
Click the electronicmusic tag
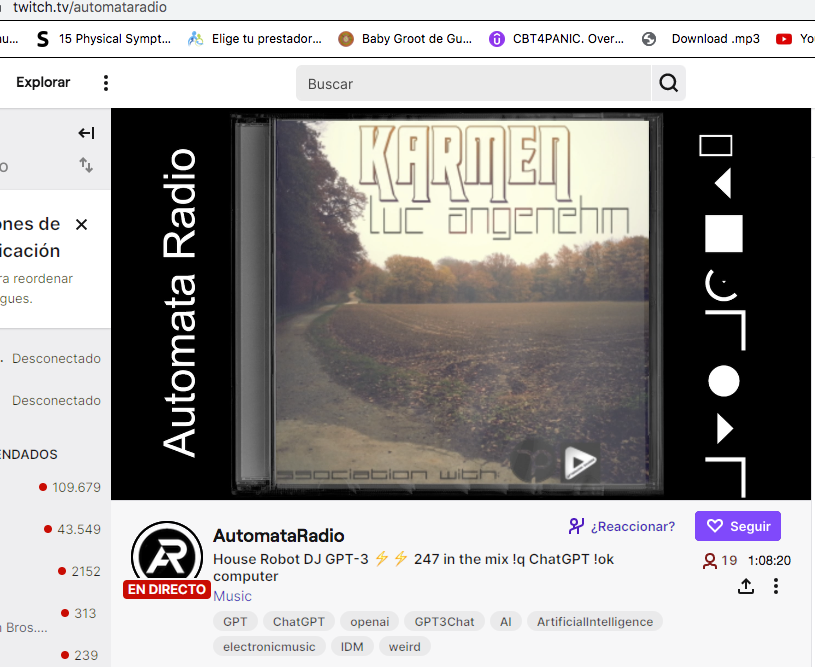[x=268, y=647]
